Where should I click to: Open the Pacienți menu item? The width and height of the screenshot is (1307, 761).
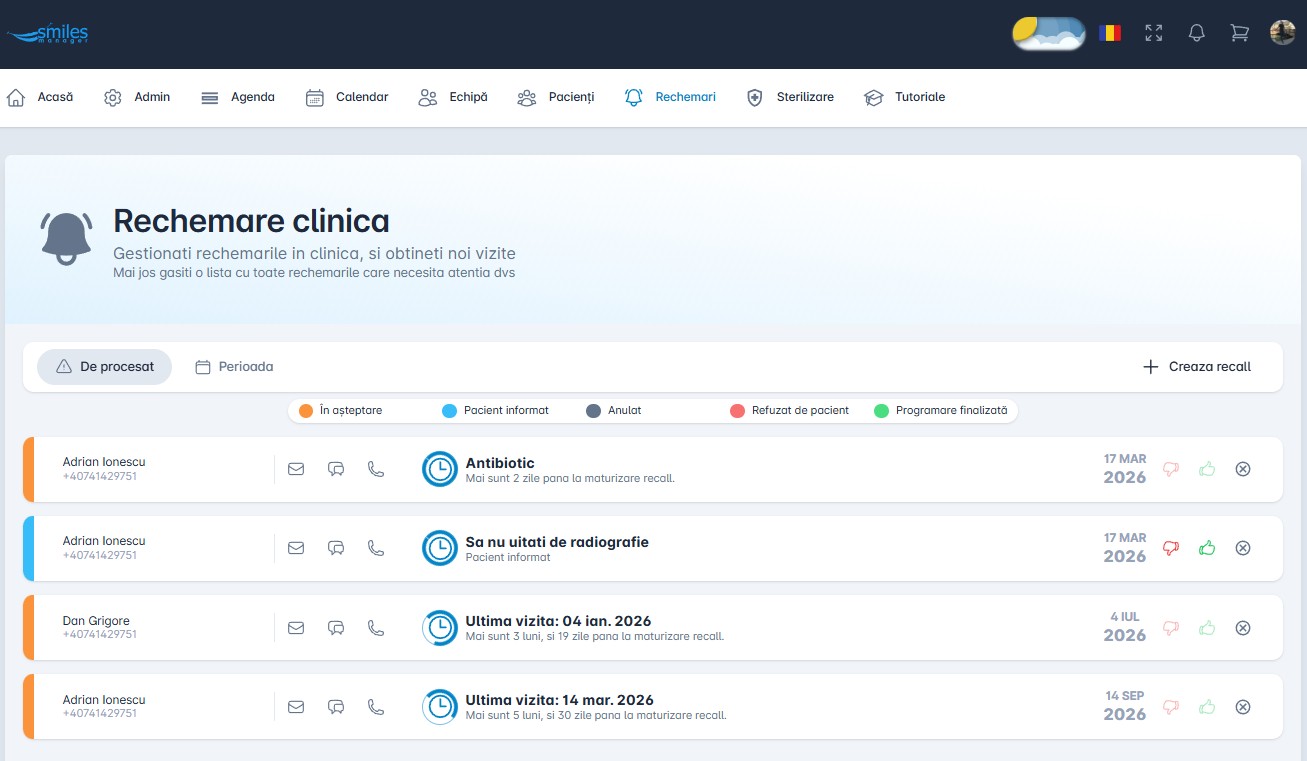pos(556,97)
